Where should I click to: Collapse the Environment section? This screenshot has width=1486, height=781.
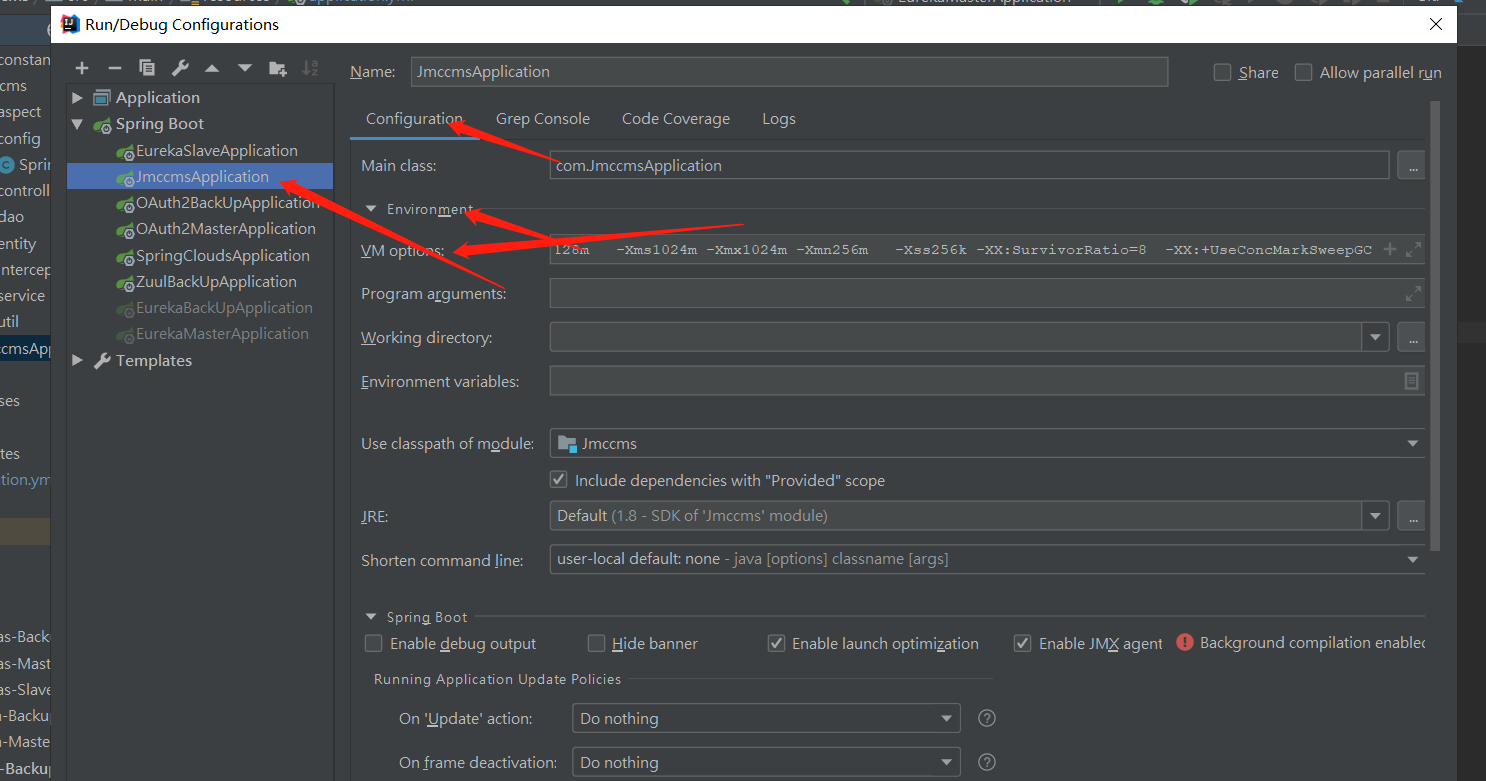pyautogui.click(x=371, y=210)
